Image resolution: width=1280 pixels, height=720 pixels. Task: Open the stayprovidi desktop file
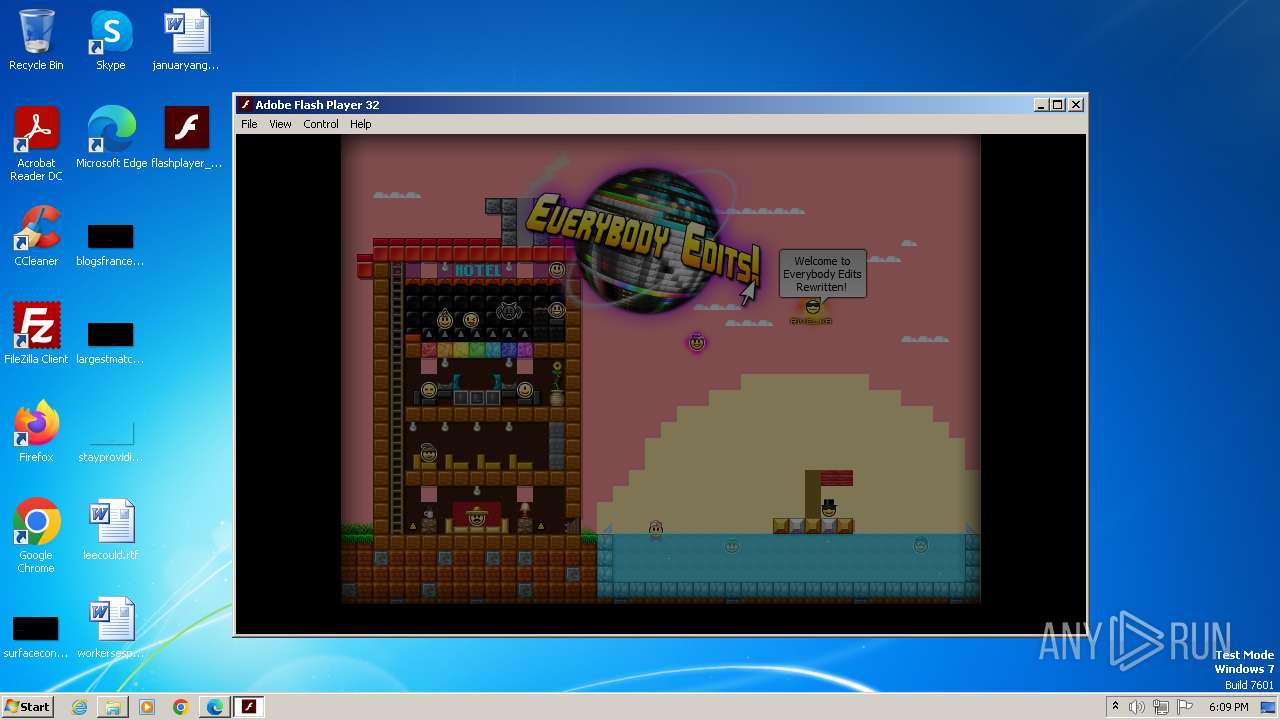tap(110, 441)
